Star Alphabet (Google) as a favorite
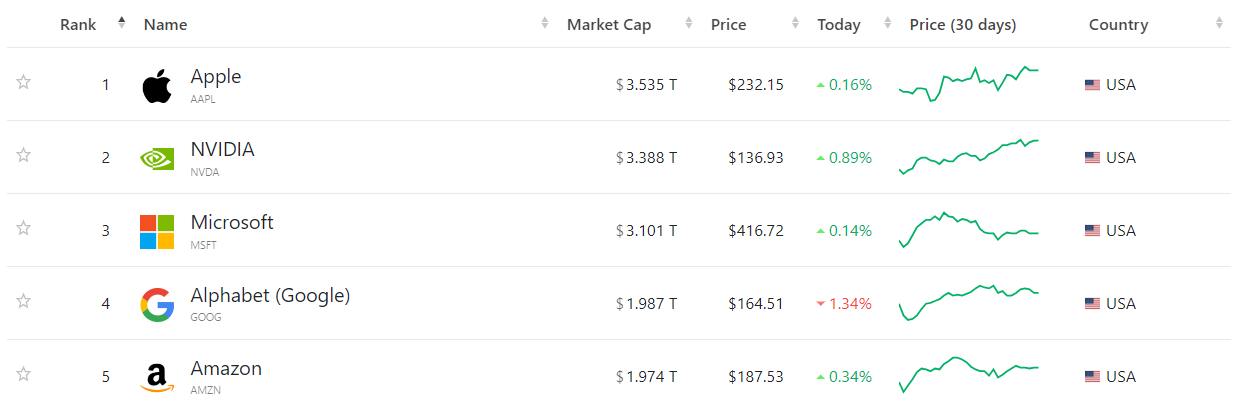Screen dimensions: 1239x408 click(23, 301)
